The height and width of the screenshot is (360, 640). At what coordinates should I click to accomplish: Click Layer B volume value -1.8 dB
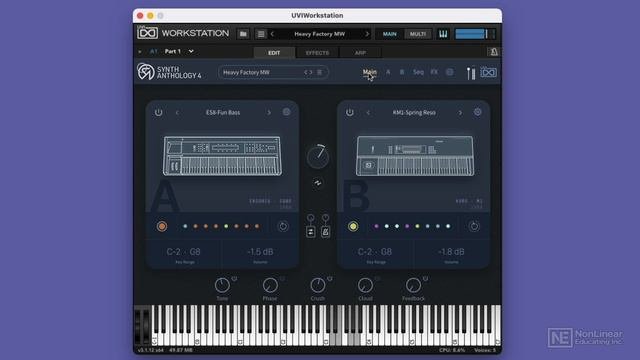[x=451, y=252]
